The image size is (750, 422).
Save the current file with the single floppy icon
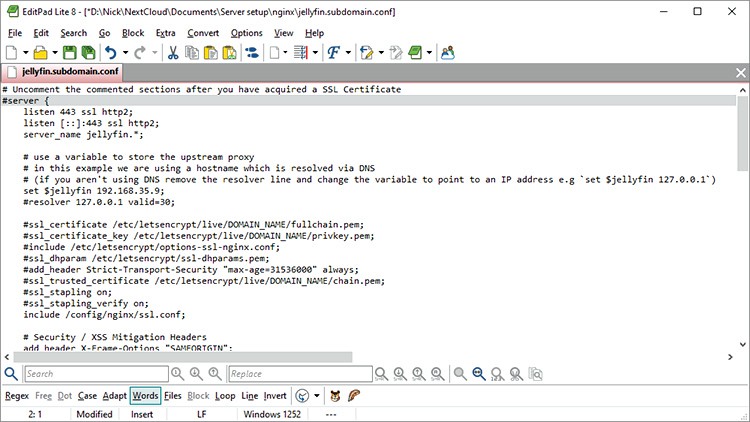pos(70,53)
